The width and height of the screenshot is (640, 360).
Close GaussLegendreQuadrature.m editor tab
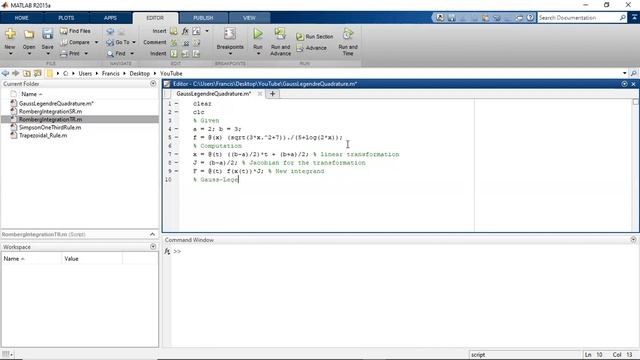260,94
